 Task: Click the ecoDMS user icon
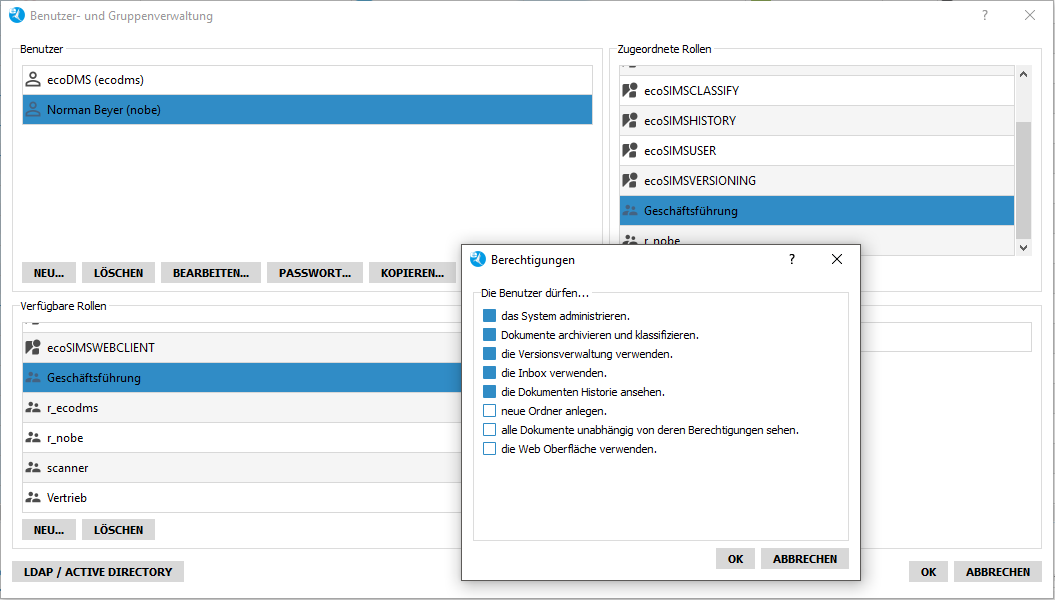(33, 80)
